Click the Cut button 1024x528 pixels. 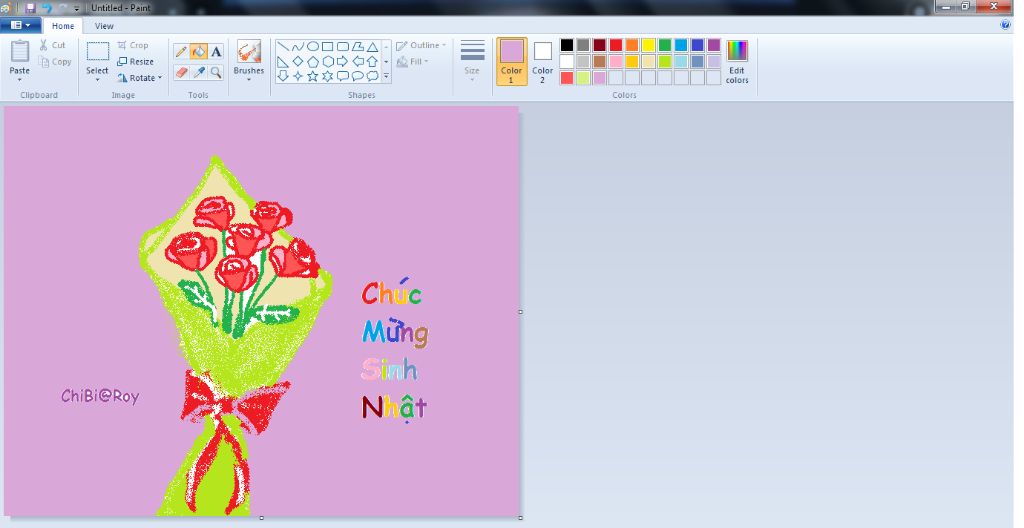pos(52,45)
